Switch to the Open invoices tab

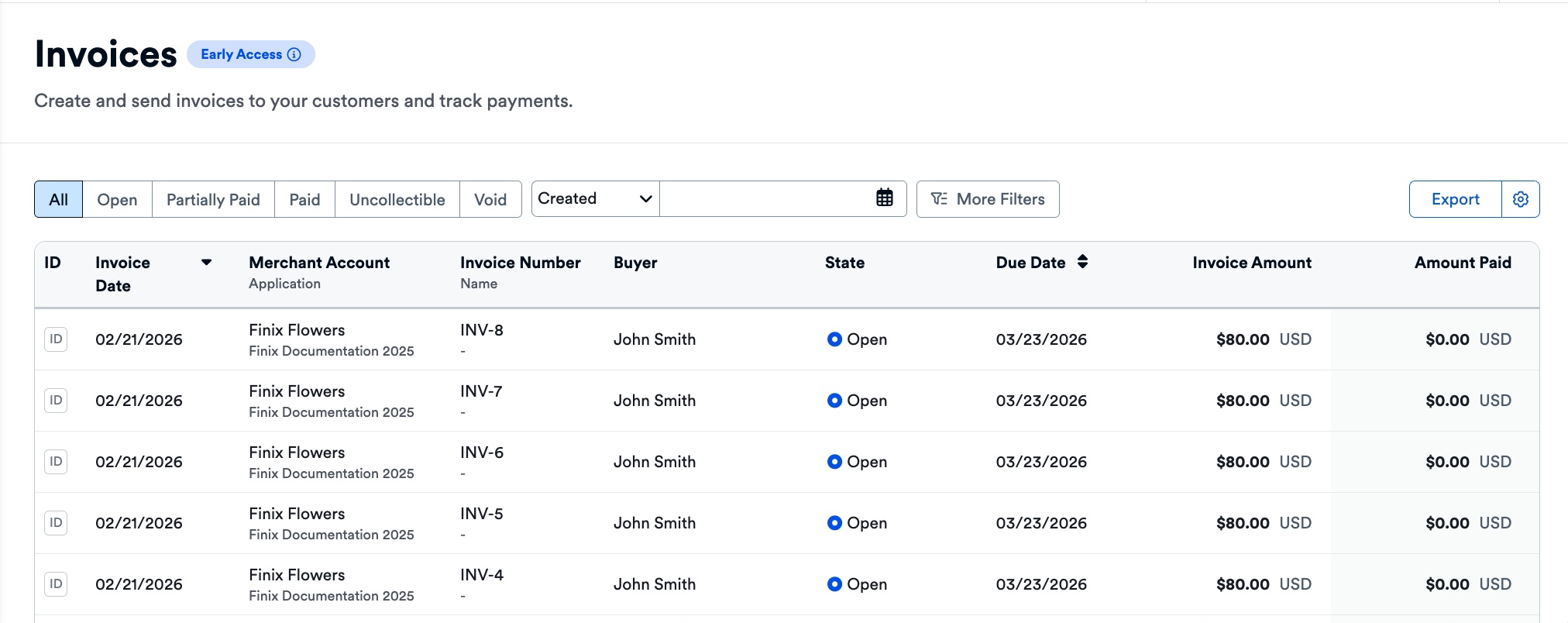(117, 200)
